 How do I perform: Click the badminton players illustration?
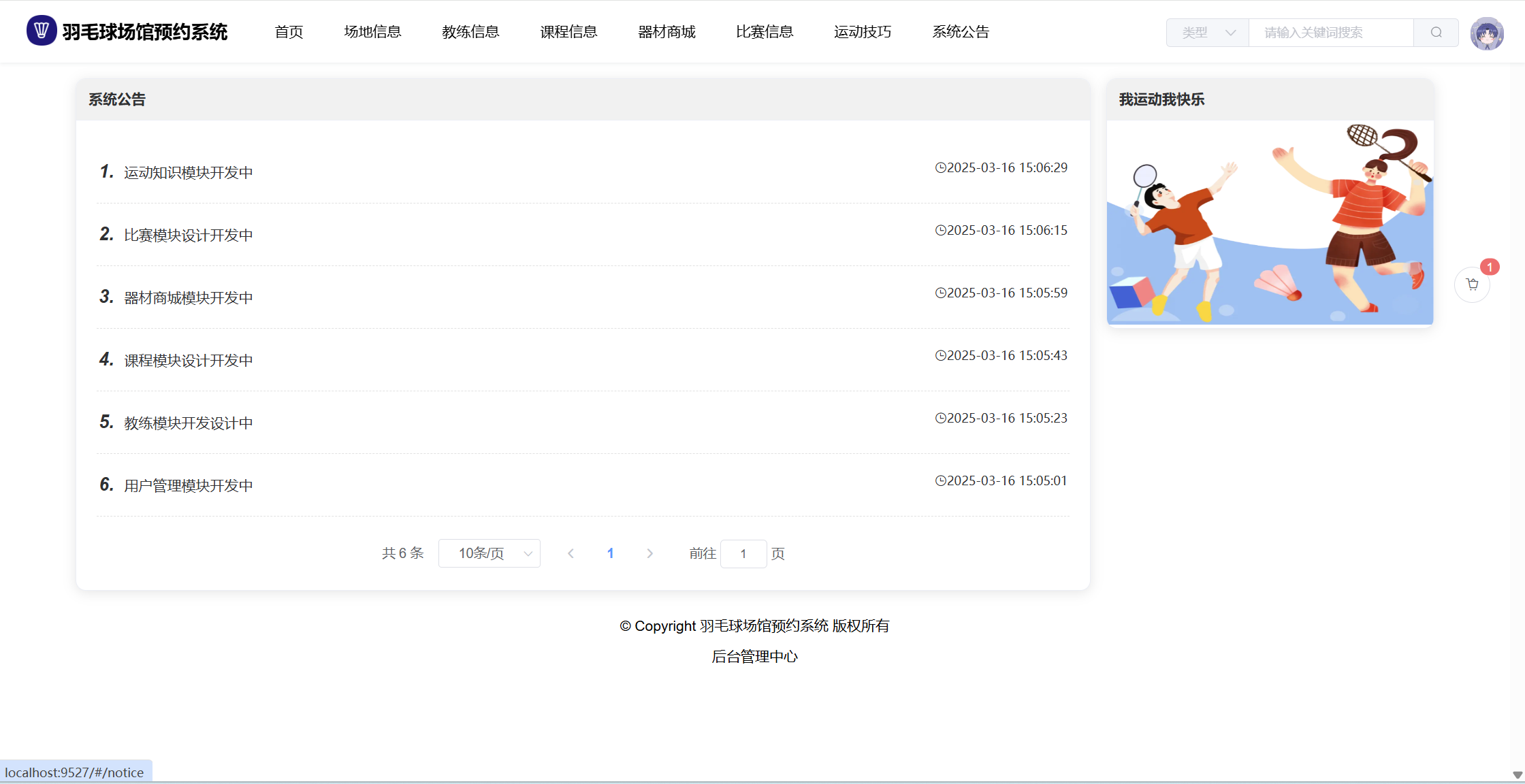coord(1270,223)
